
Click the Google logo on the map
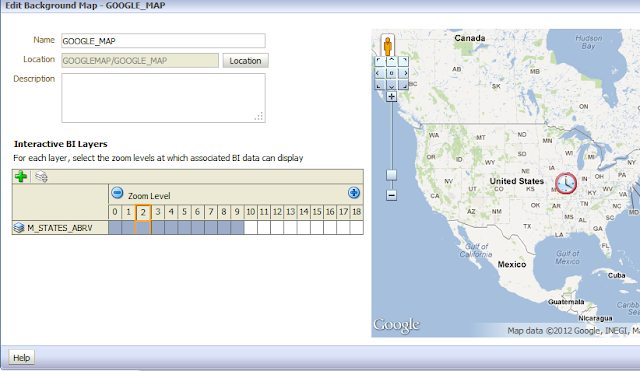396,325
